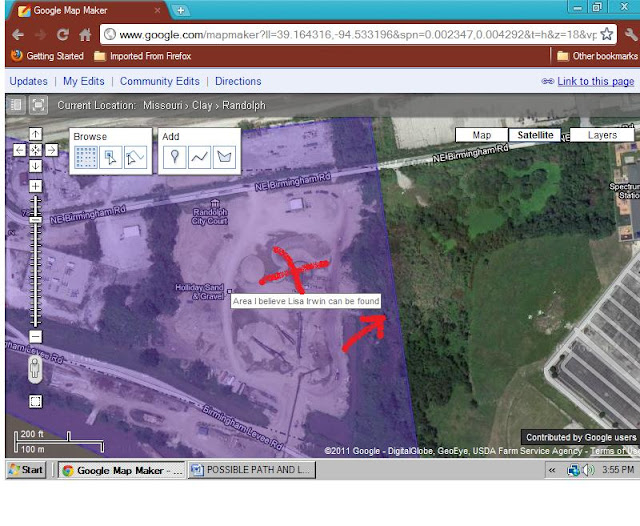Viewport: 640px width, 526px height.
Task: Open the Community Edits link
Action: (x=160, y=81)
